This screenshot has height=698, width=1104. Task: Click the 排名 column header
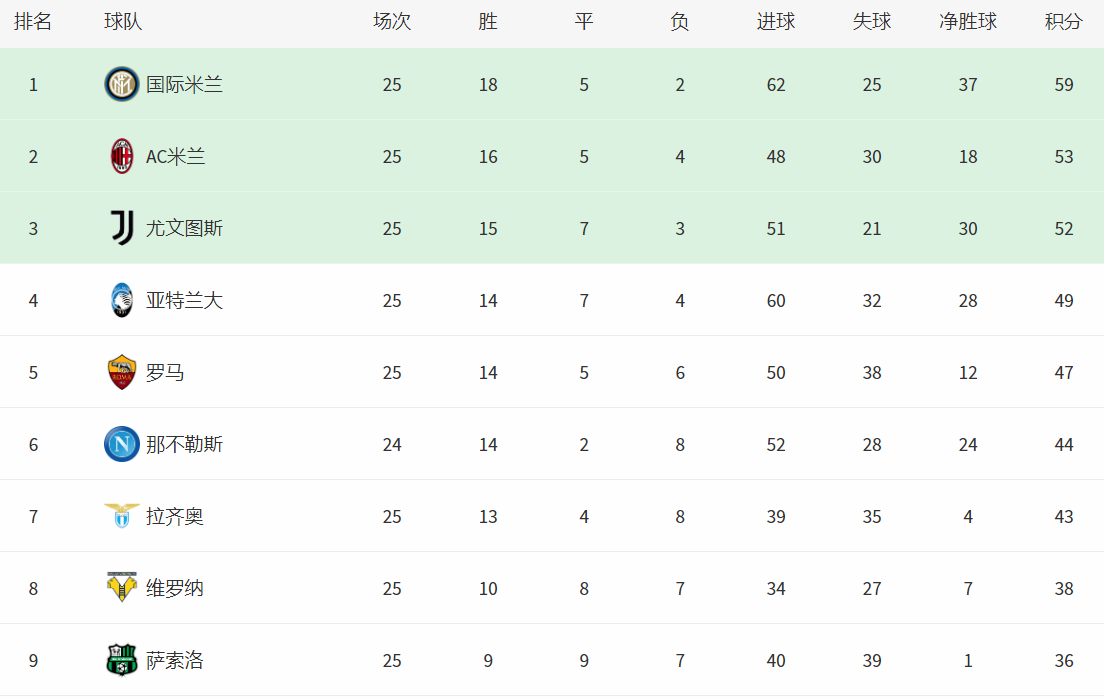tap(33, 22)
